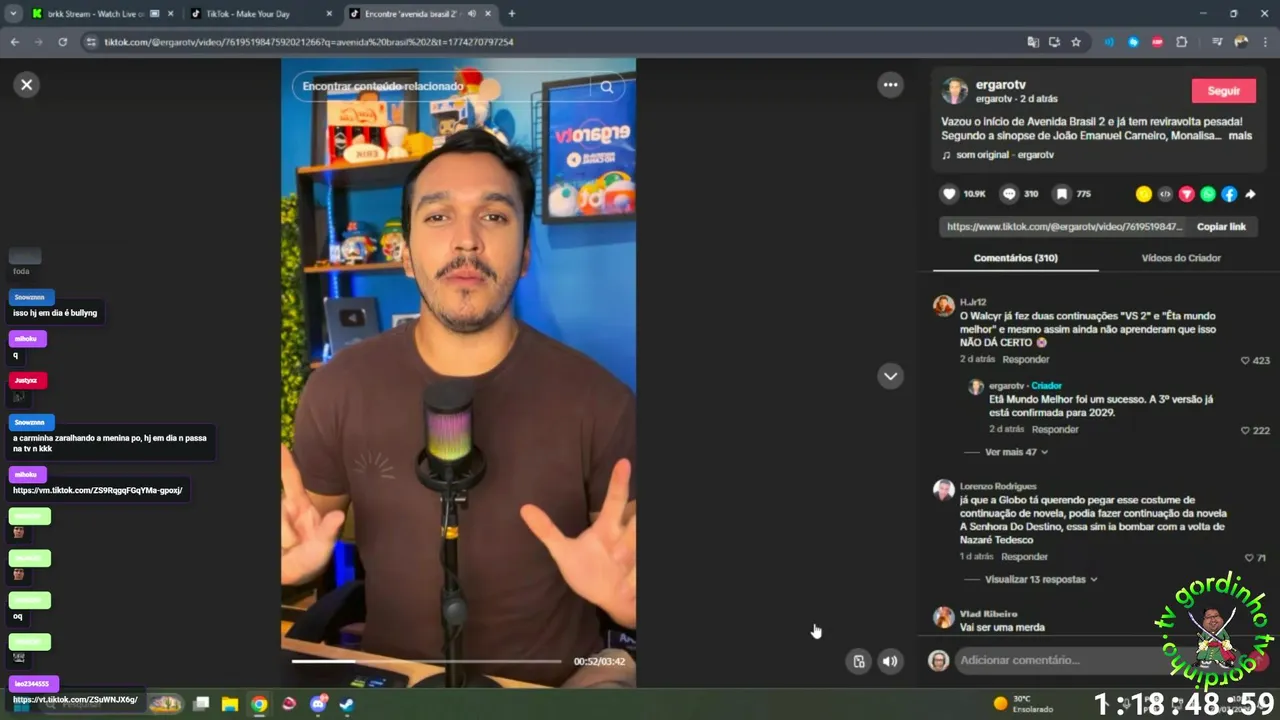Open Chrome from the taskbar
Image resolution: width=1280 pixels, height=720 pixels.
(x=259, y=704)
